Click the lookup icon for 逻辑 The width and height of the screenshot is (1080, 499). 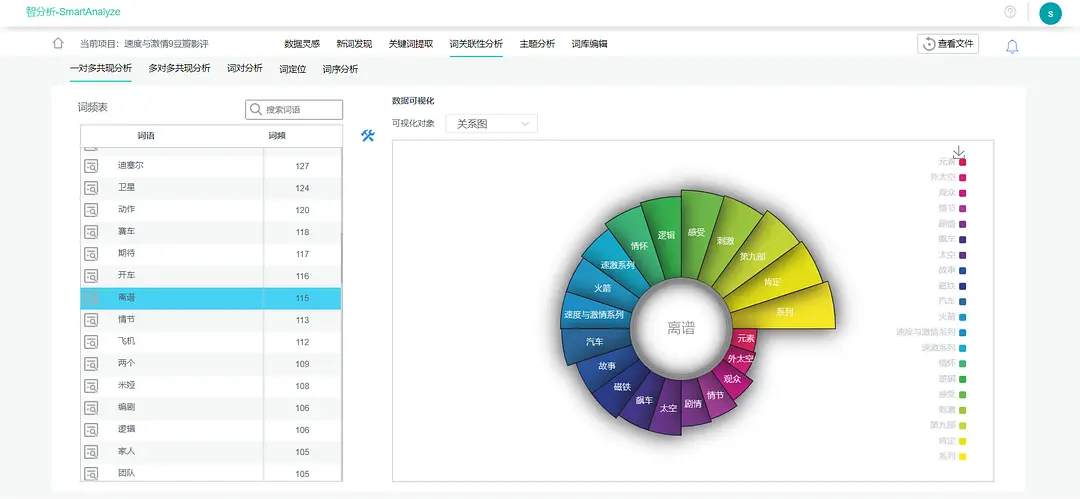(91, 429)
